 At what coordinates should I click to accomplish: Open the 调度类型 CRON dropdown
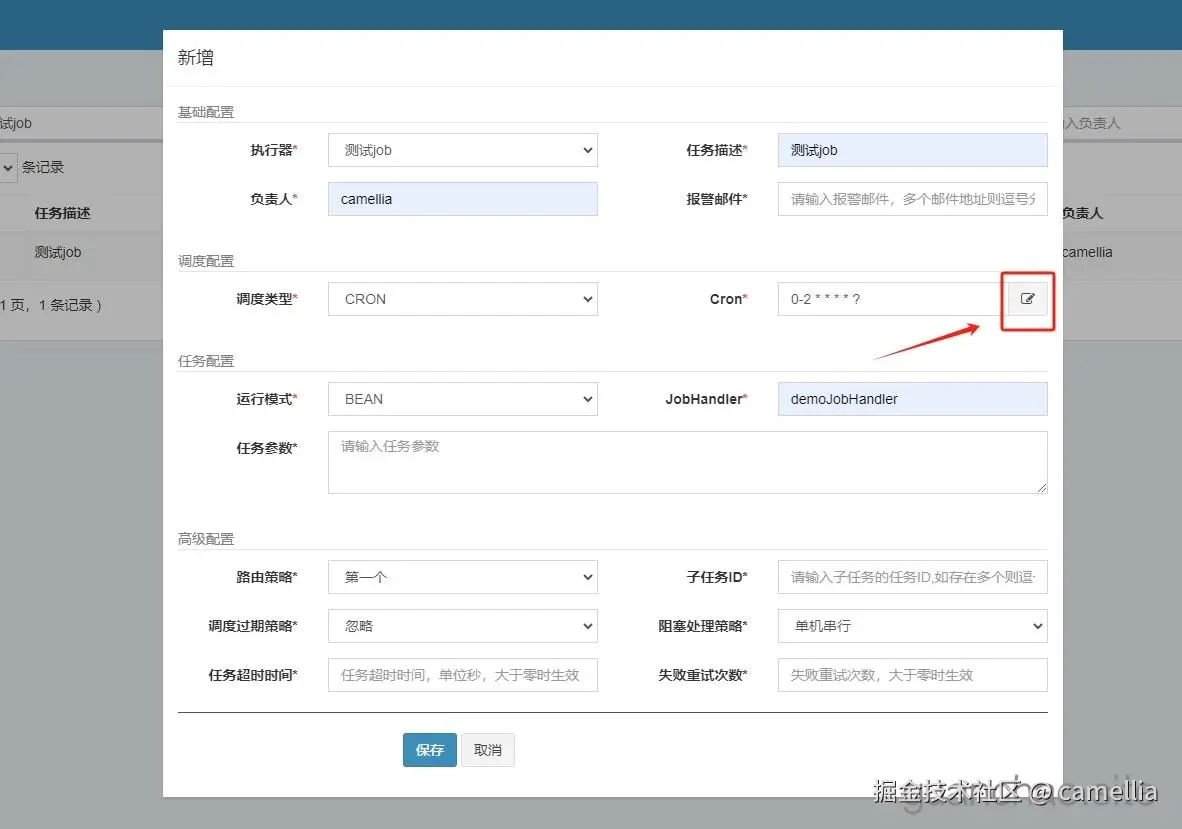463,299
